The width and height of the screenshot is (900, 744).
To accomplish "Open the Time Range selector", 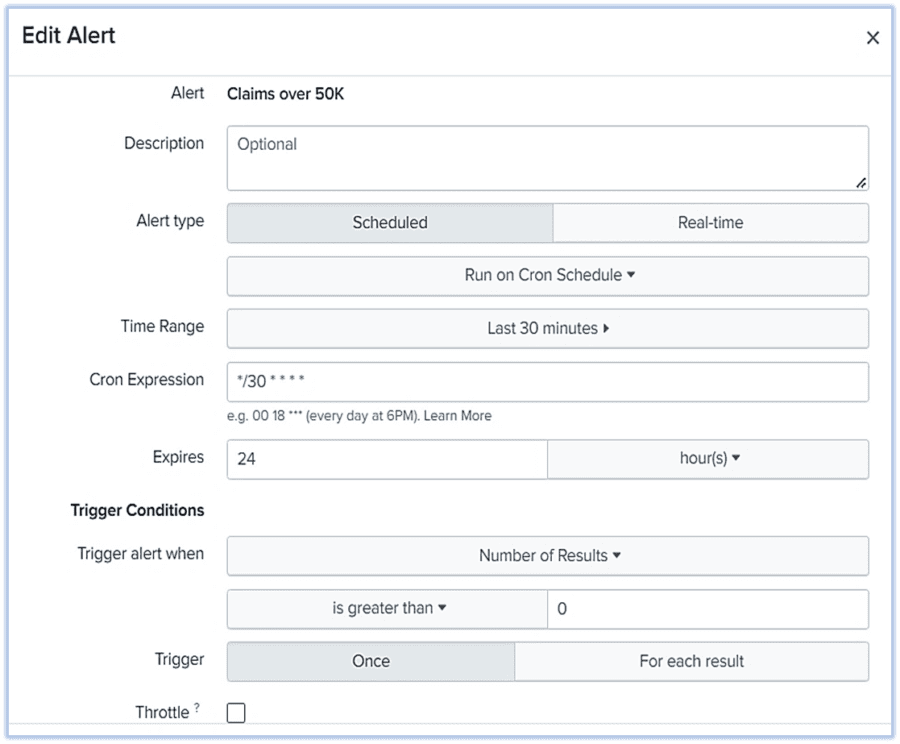I will pos(547,328).
